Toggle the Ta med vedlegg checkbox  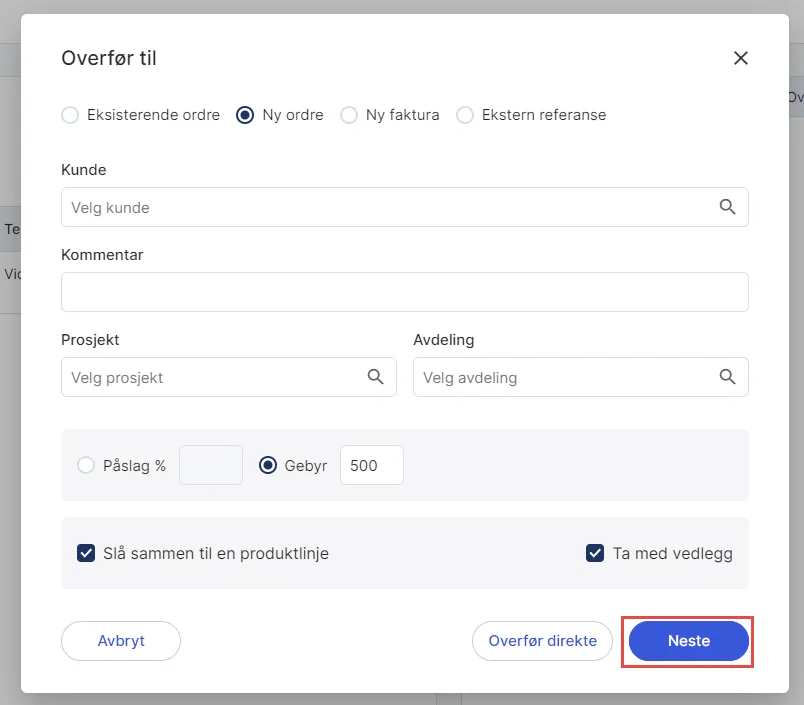pos(595,553)
